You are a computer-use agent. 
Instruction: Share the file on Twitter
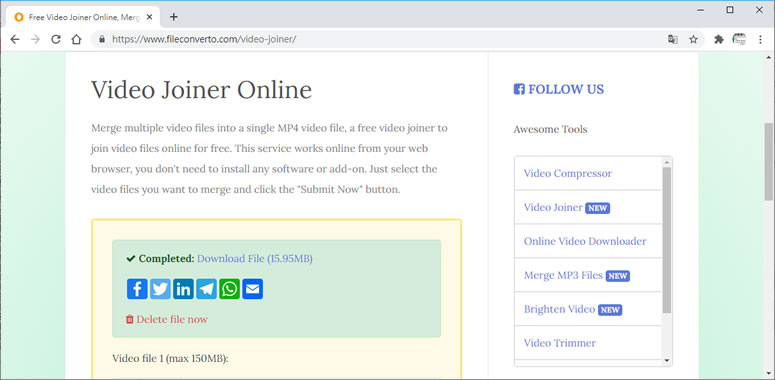[160, 289]
